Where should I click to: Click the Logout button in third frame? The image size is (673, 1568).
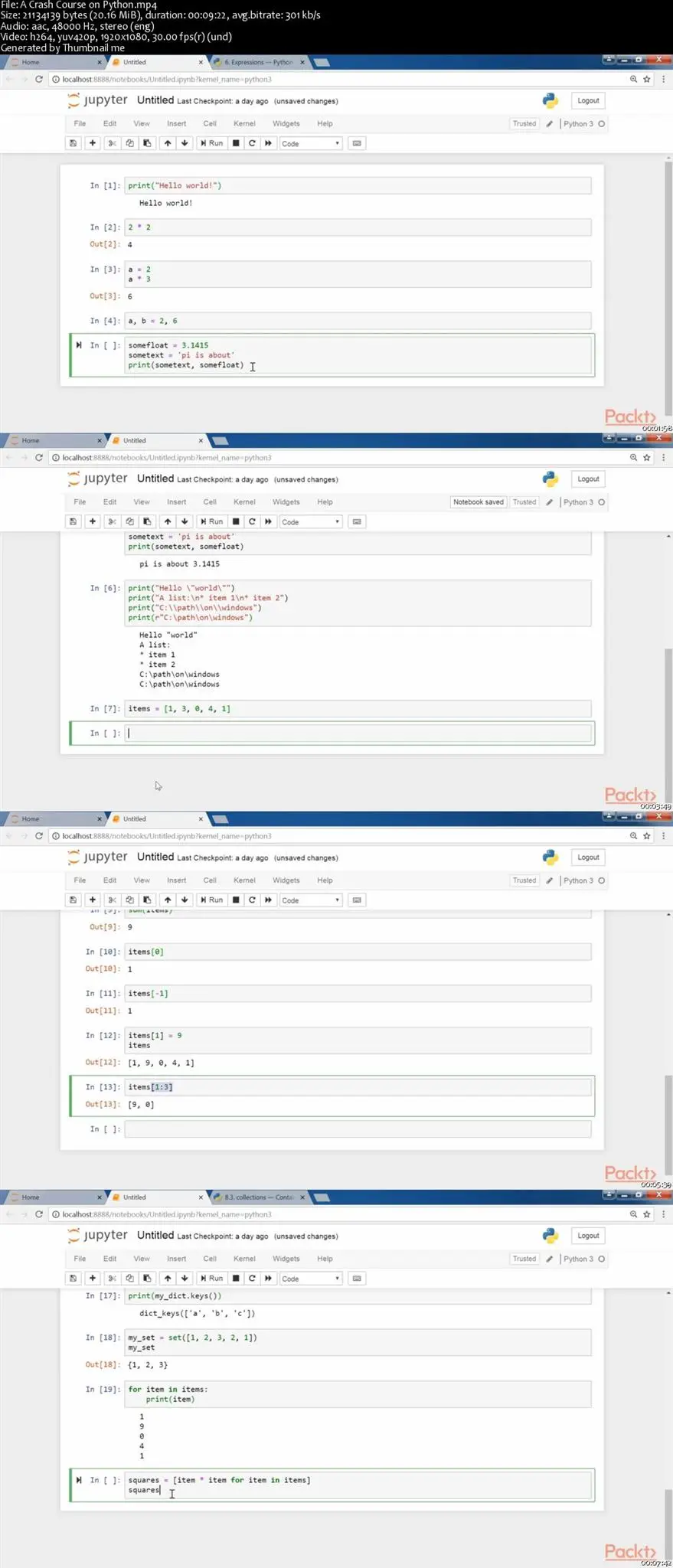[588, 857]
